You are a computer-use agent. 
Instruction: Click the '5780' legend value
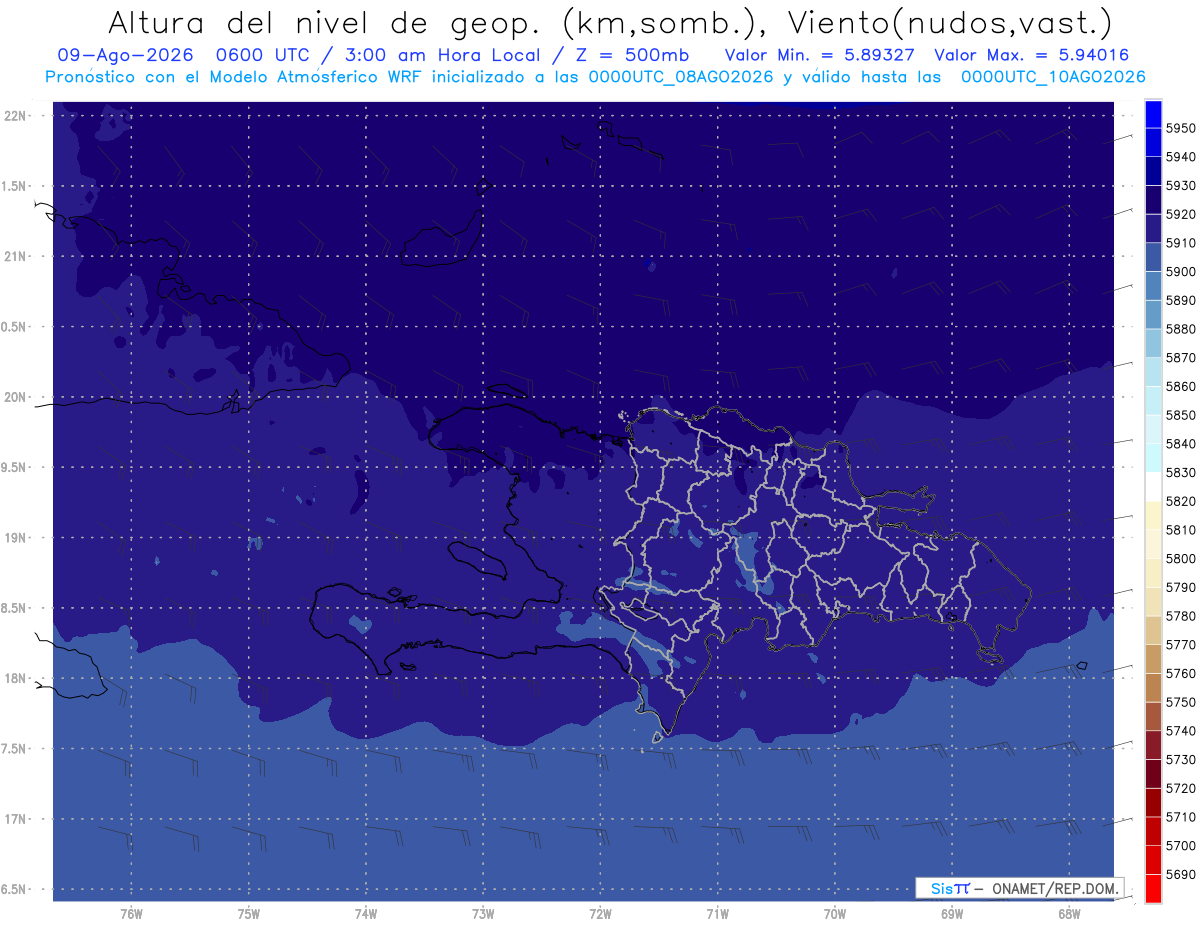[1181, 615]
